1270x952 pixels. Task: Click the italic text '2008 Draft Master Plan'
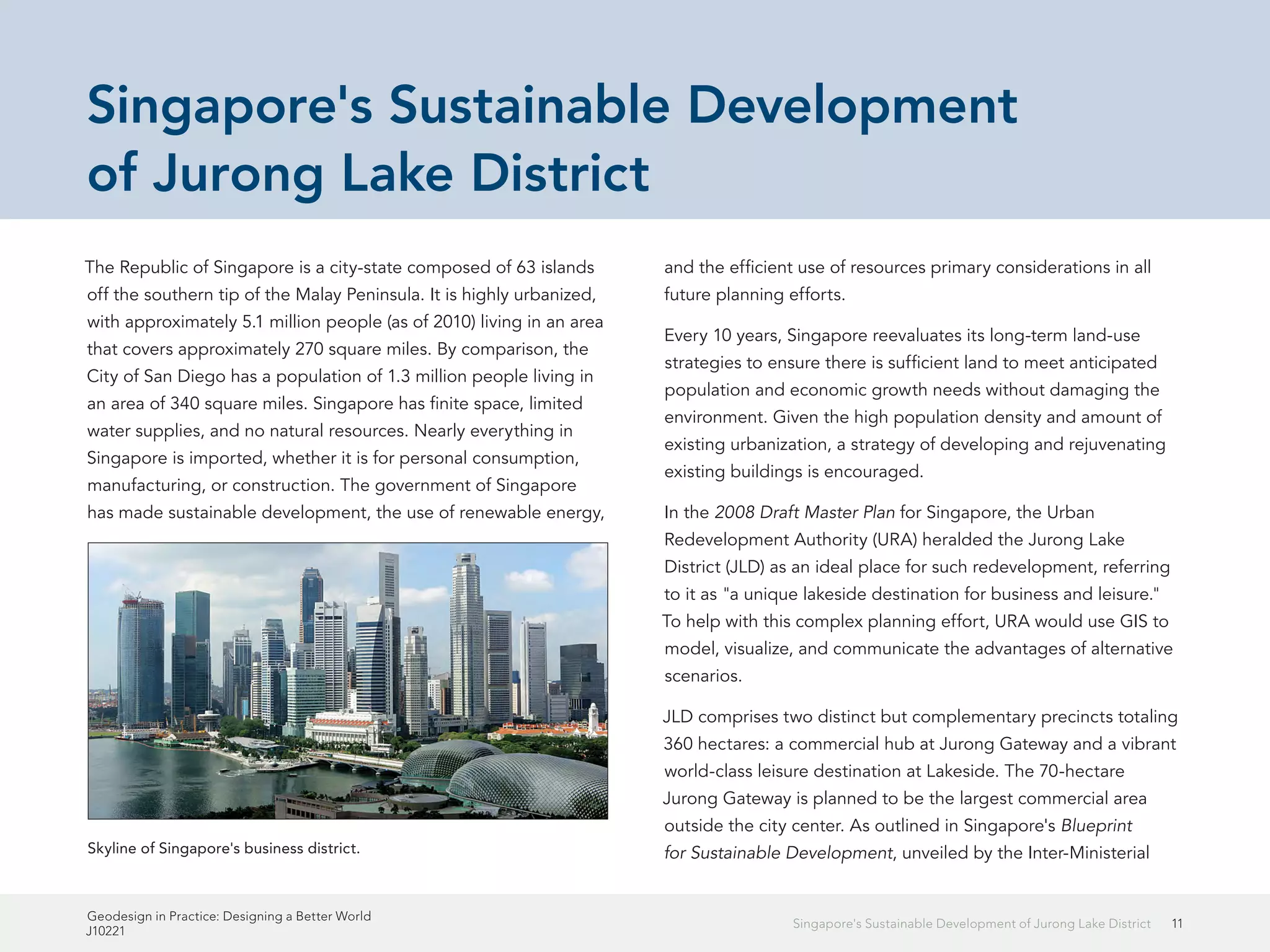pyautogui.click(x=804, y=513)
